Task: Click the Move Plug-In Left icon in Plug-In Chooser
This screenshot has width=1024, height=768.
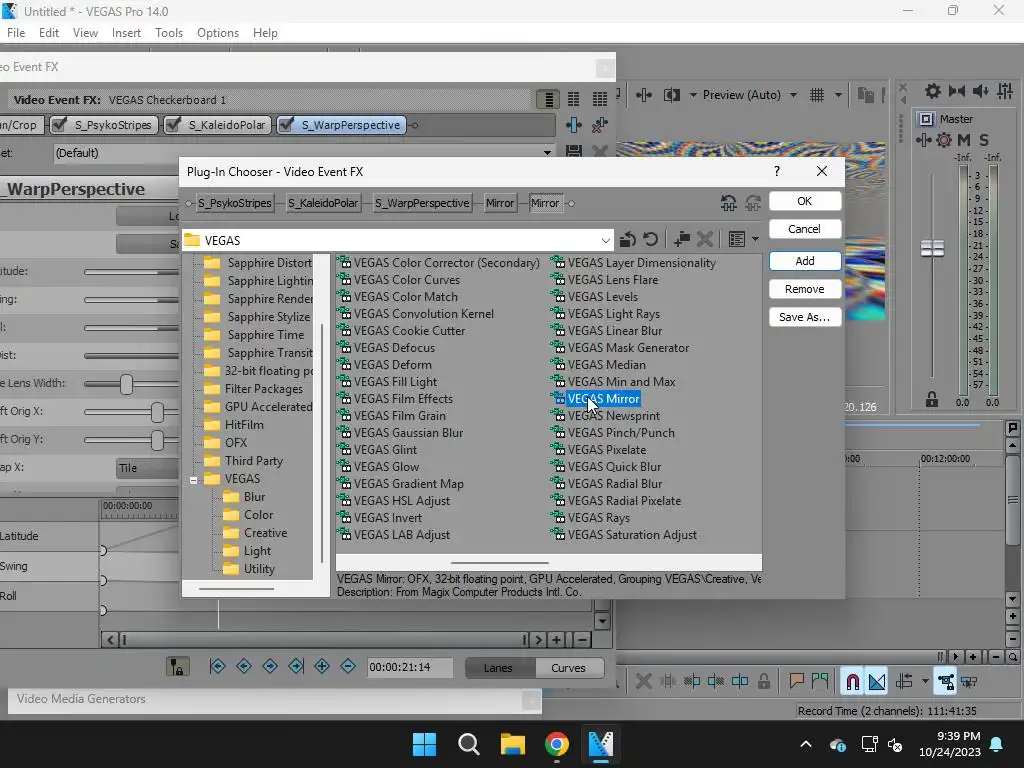Action: (729, 203)
